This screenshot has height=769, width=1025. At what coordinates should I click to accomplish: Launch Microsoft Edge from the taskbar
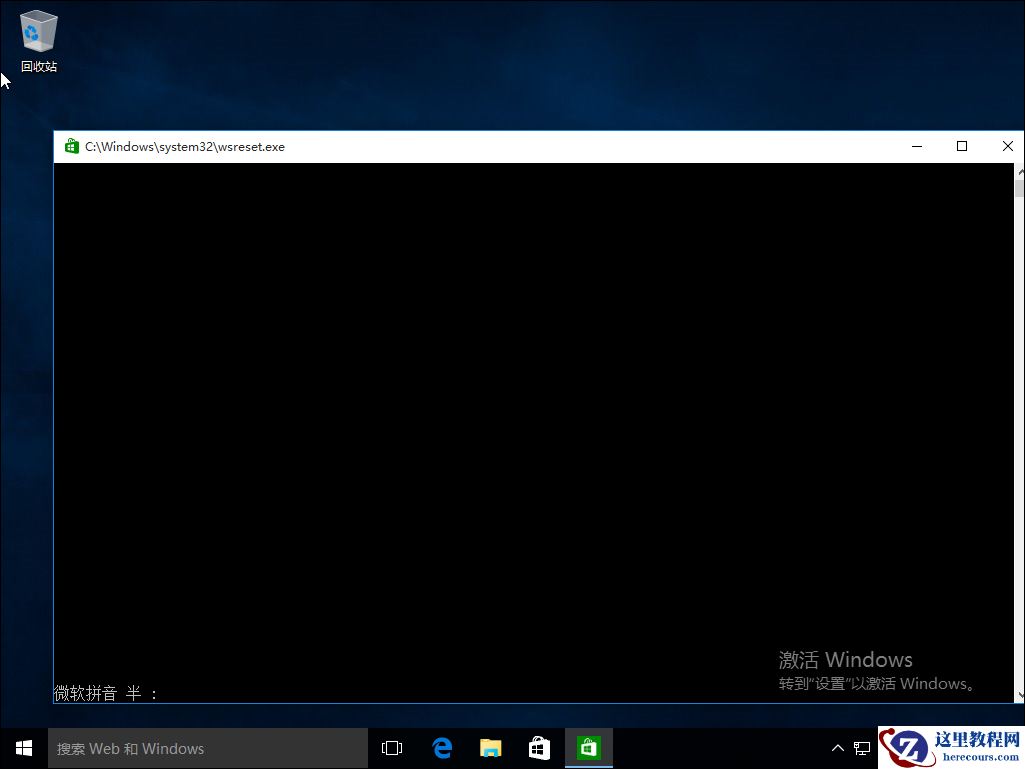tap(441, 747)
